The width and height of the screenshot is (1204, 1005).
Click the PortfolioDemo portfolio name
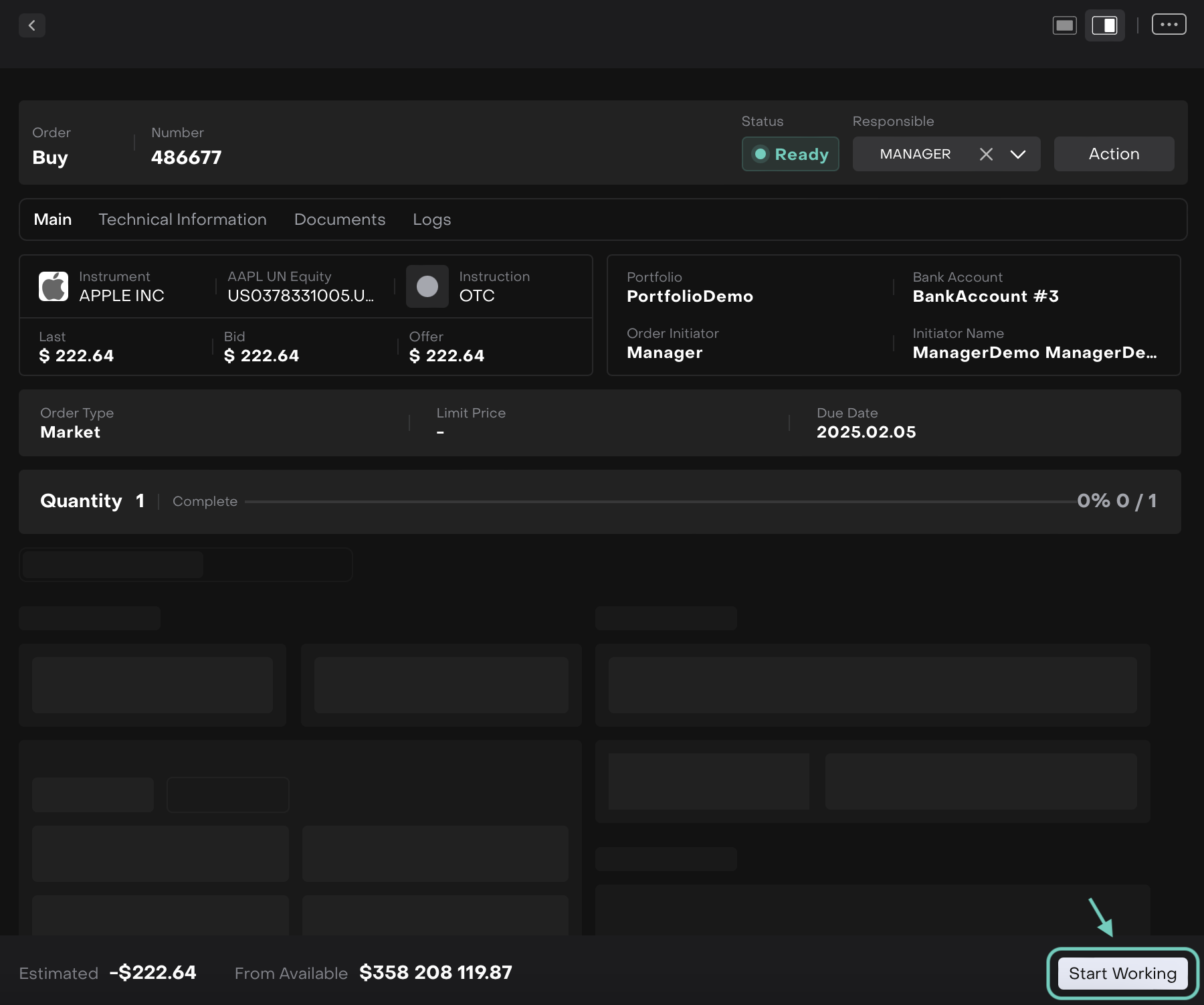tap(690, 296)
